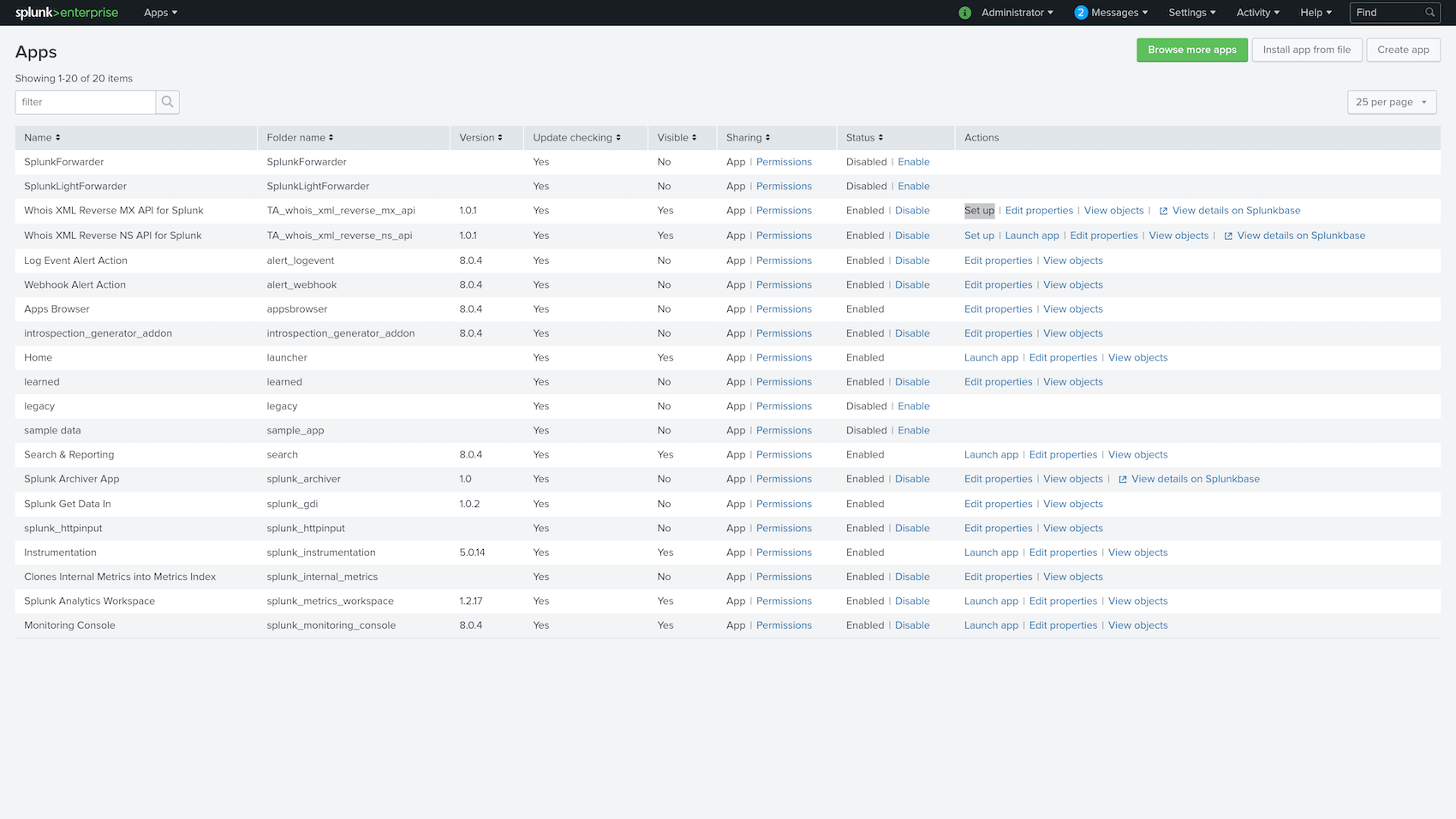The image size is (1456, 819).
Task: Open the Messages dropdown
Action: tap(1119, 13)
